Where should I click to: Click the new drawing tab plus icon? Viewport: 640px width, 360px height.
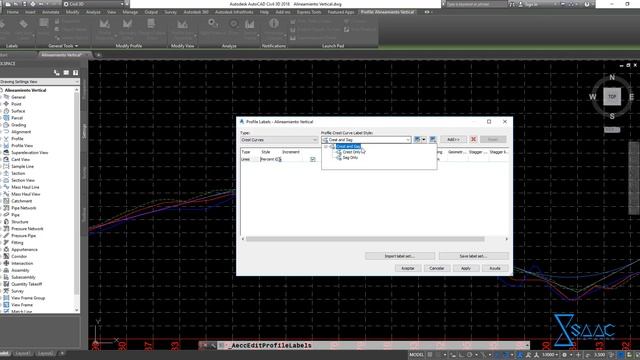(x=98, y=55)
